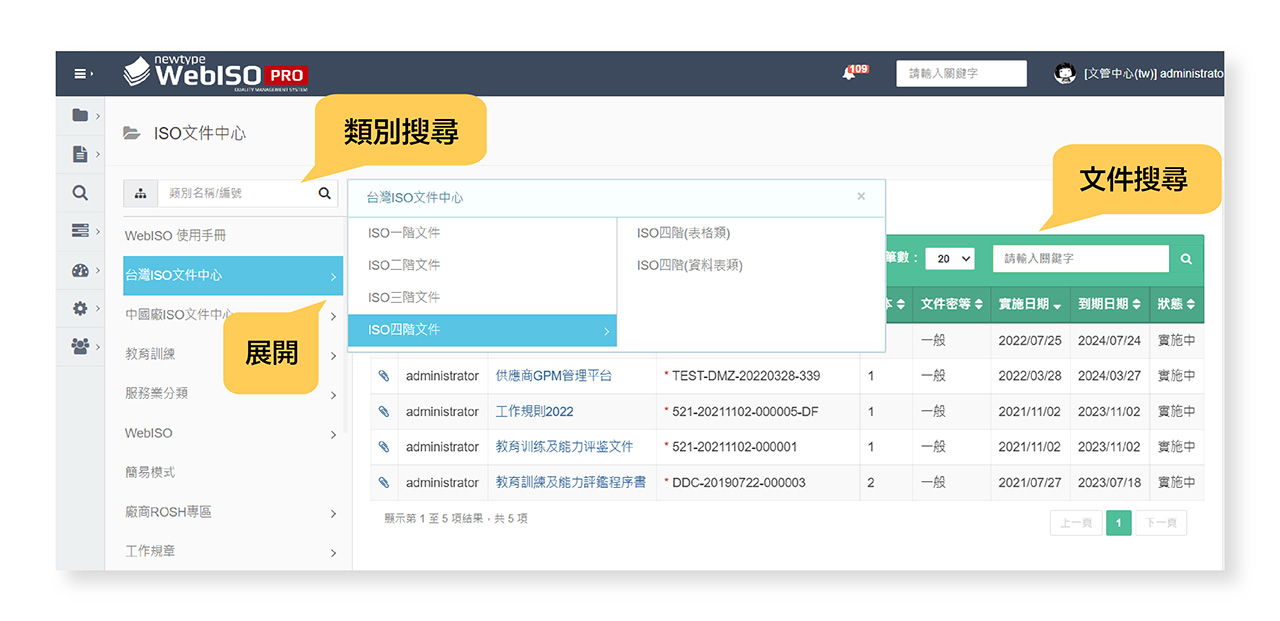This screenshot has width=1280, height=621.
Task: Open the rows-per-page dropdown showing 20
Action: (949, 259)
